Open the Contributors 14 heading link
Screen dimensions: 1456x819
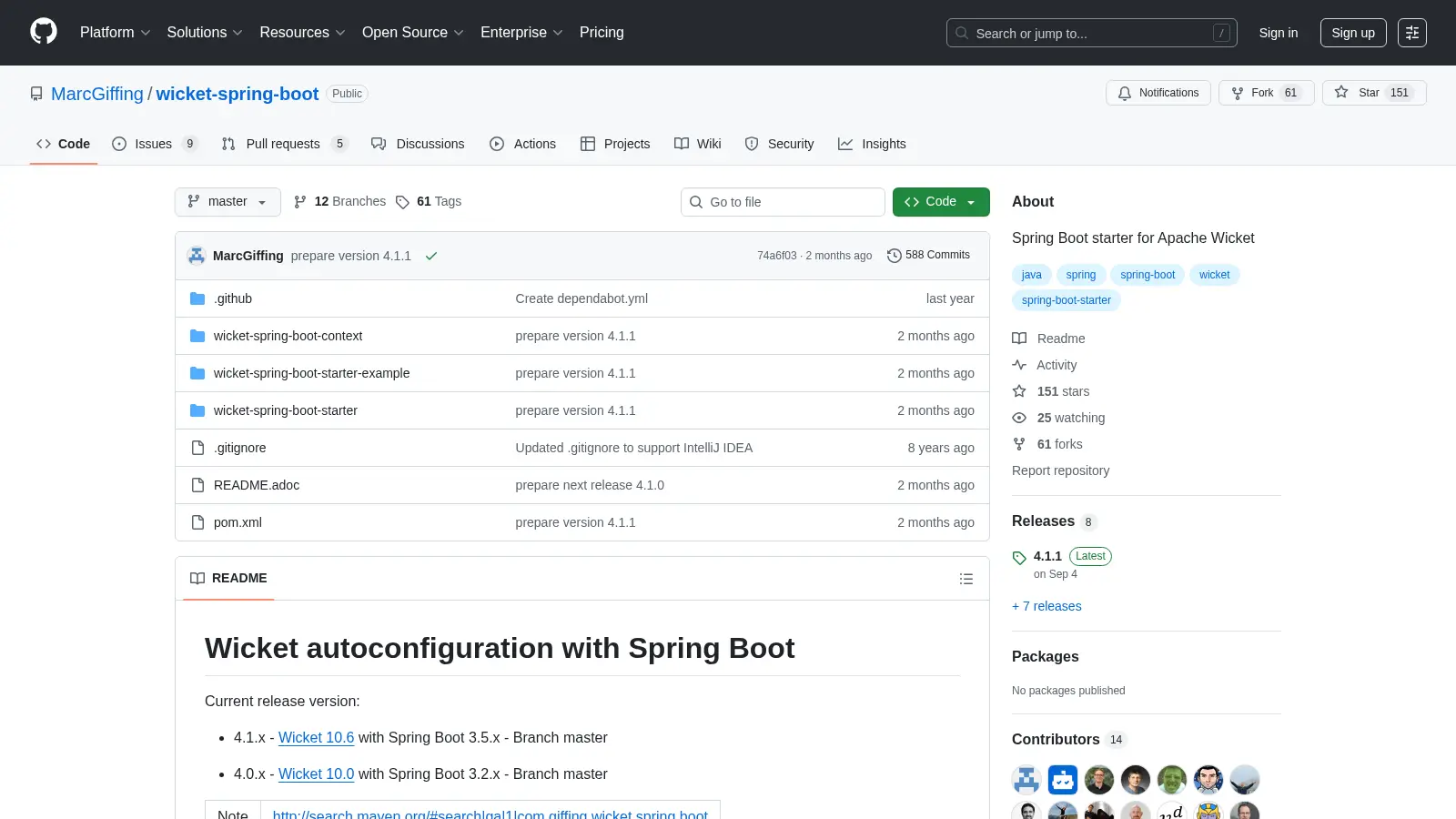[1069, 740]
